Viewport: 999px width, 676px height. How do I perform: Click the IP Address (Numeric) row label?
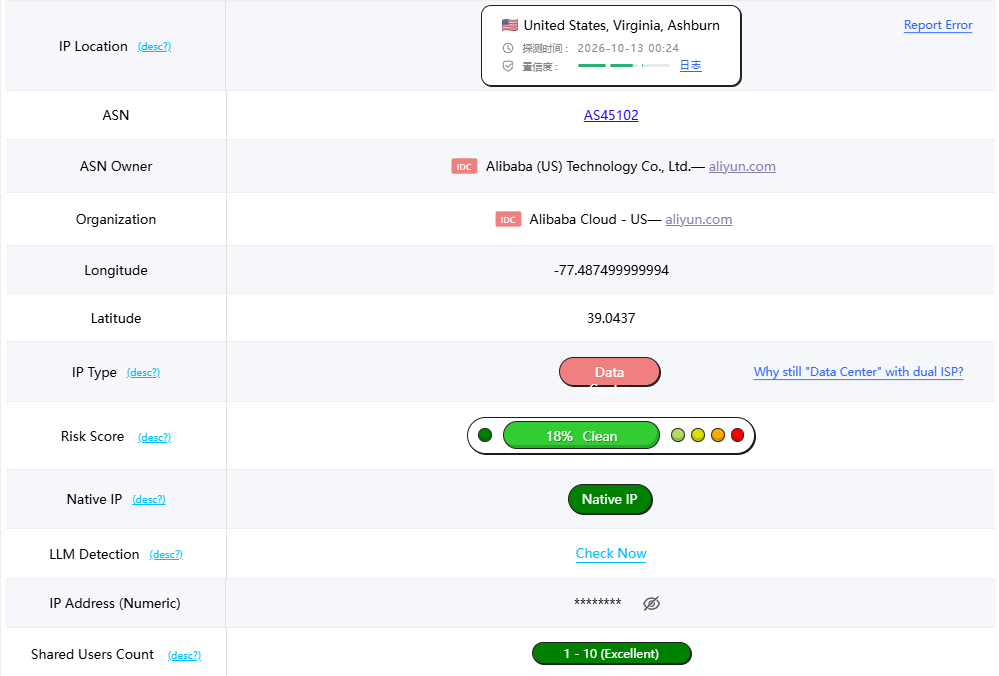coord(115,603)
